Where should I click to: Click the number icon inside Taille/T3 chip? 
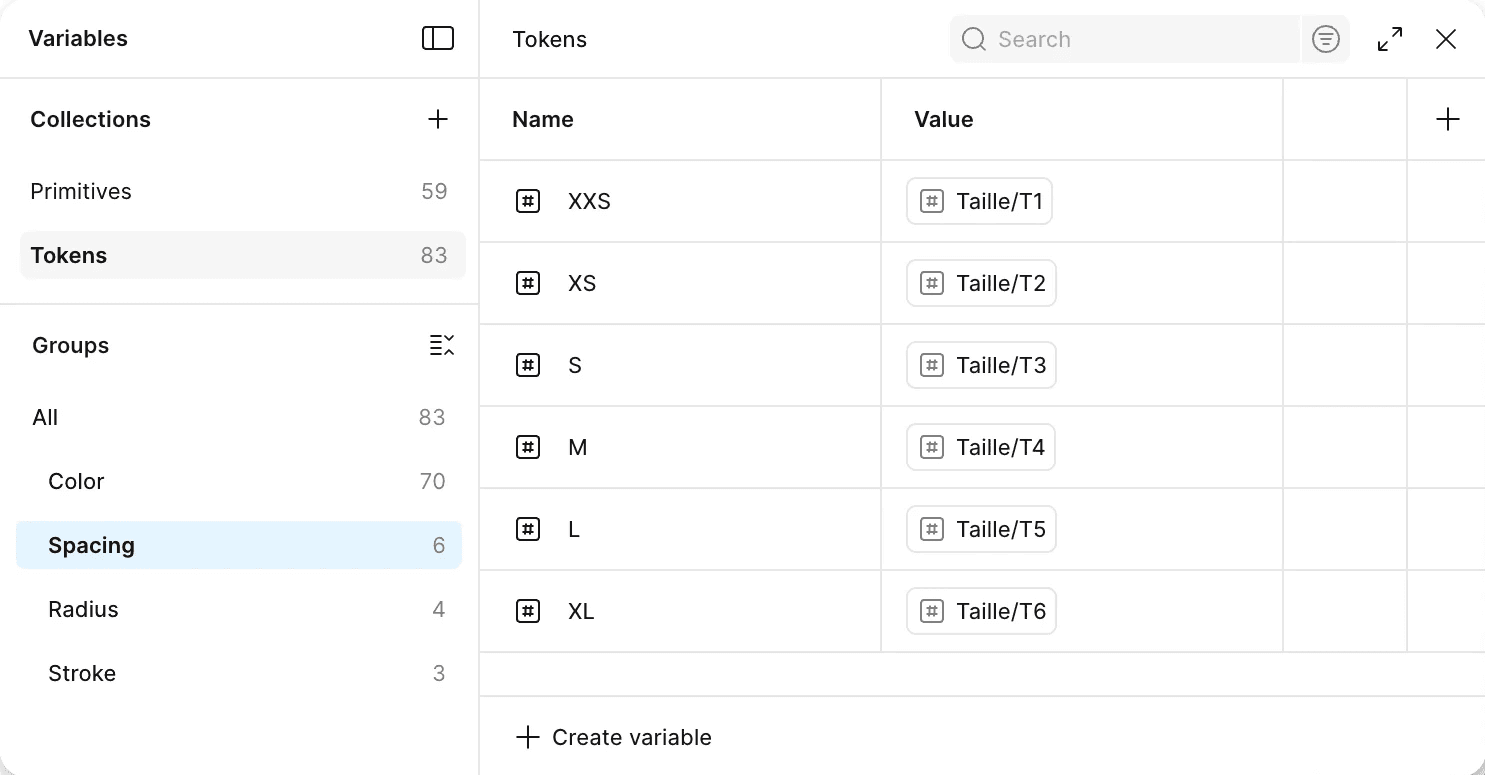tap(931, 365)
